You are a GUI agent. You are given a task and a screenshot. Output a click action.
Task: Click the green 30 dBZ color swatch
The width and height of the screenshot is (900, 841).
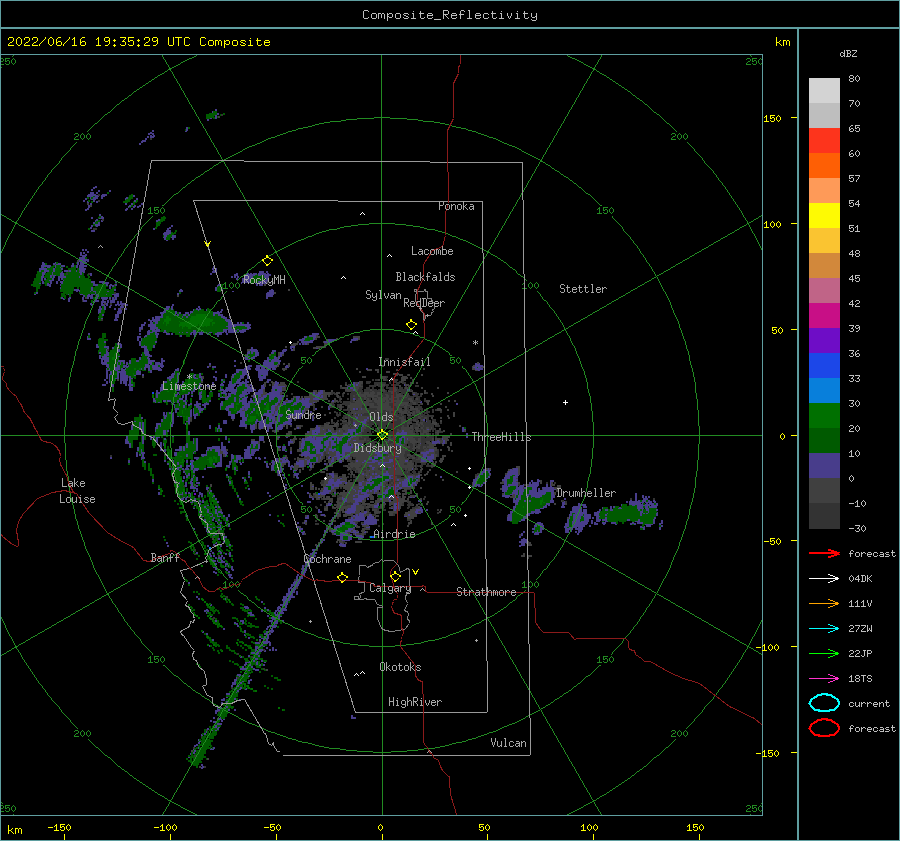(x=824, y=415)
